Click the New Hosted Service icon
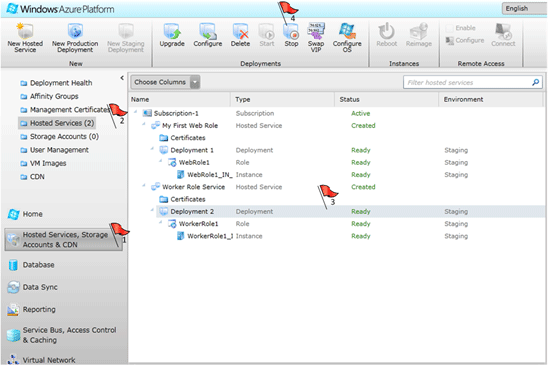Viewport: 548px width, 365px height. point(25,31)
